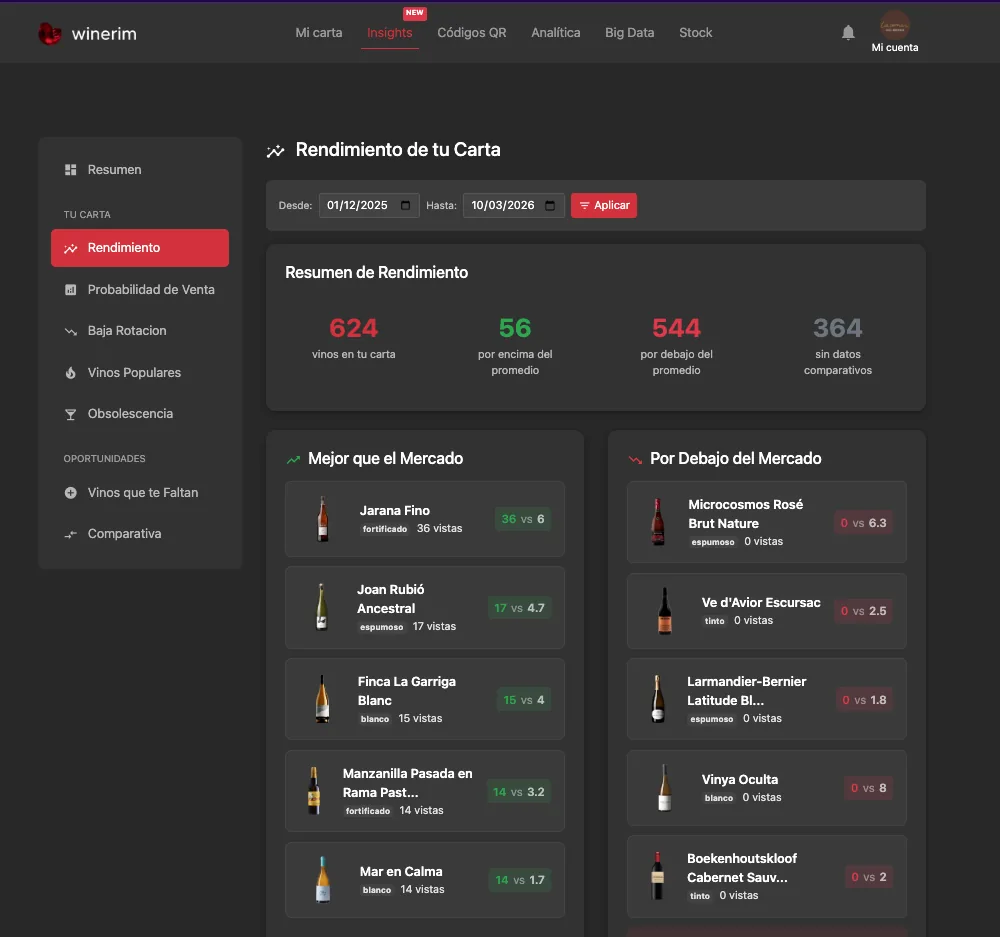Screen dimensions: 1000x937
Task: Go to Baja Rotacion section
Action: (140, 331)
